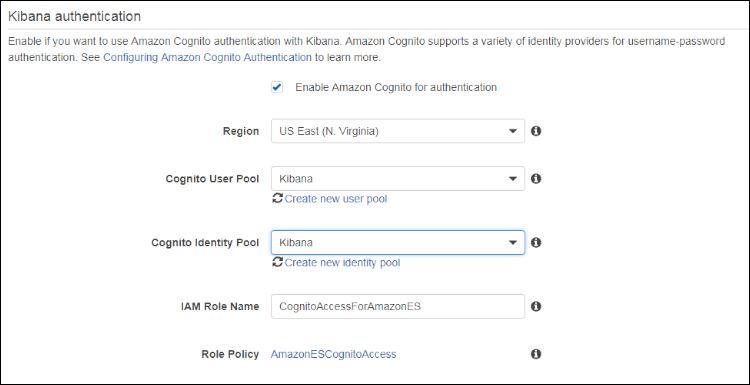Click the Enable Amazon Cognito checkbox label text
Viewport: 750px width, 385px height.
[396, 88]
